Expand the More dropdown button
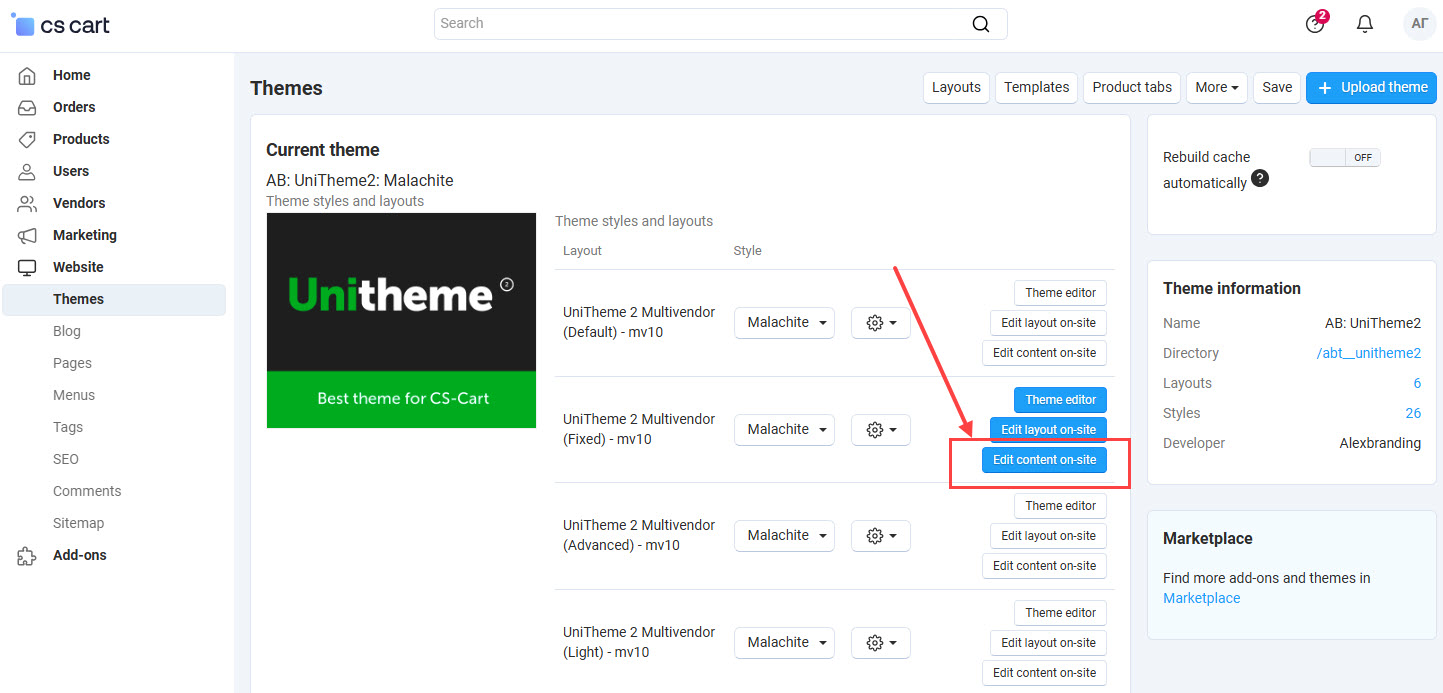The width and height of the screenshot is (1443, 693). point(1216,87)
